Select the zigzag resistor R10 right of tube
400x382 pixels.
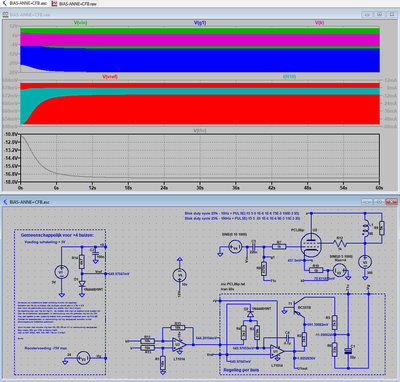point(340,244)
